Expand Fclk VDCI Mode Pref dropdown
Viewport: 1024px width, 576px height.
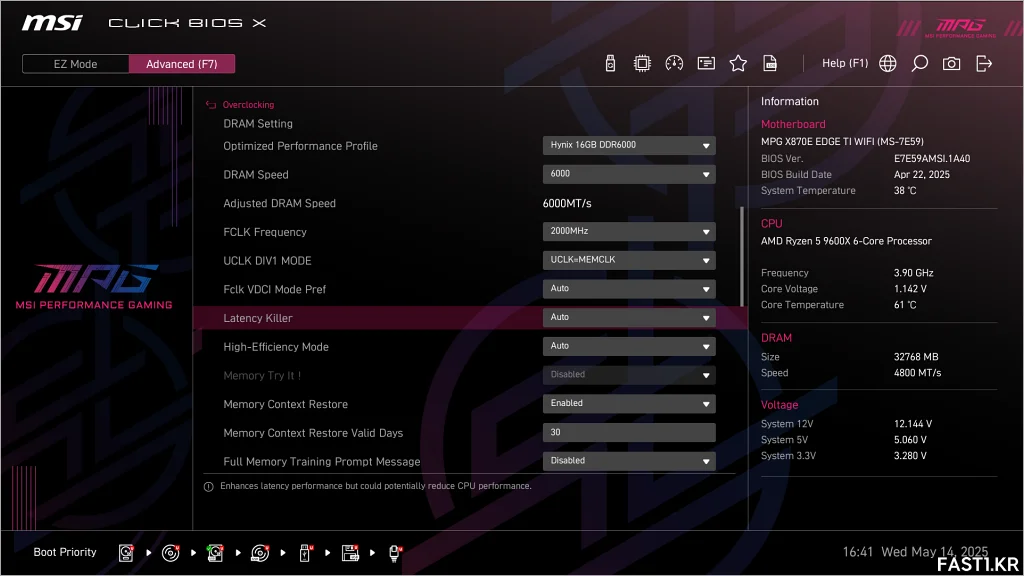coord(629,289)
